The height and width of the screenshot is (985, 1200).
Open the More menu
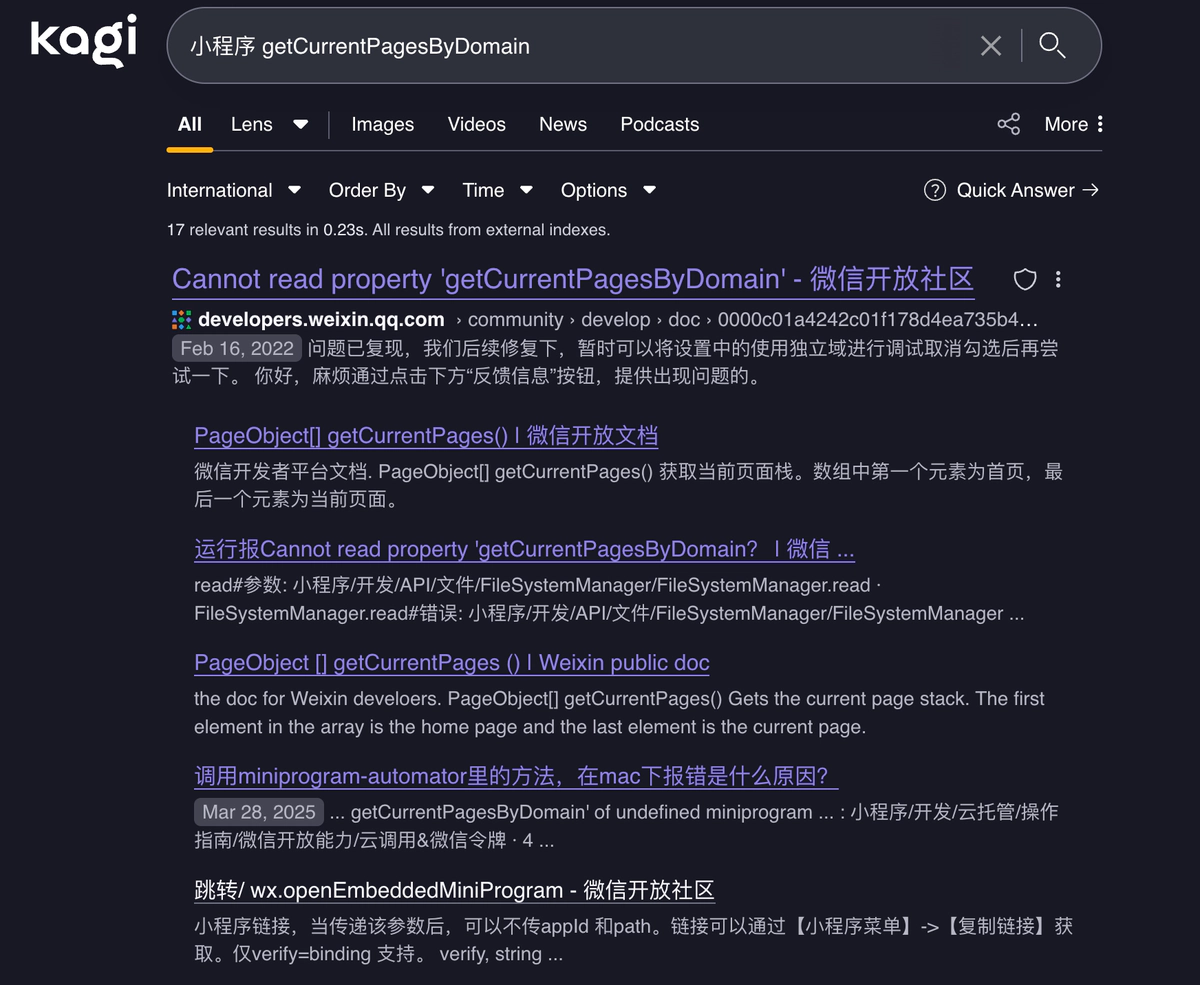tap(1074, 124)
